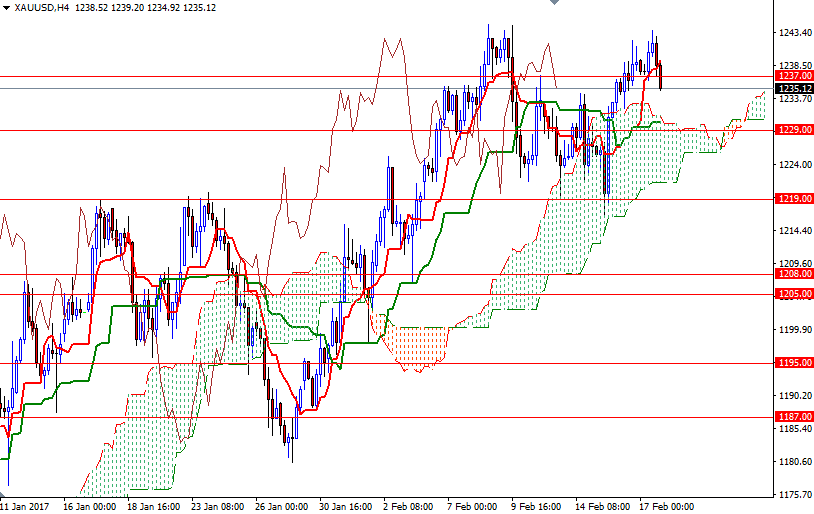Click the gray chart shift triangle marker
Viewport: 814px width, 514px height.
pyautogui.click(x=556, y=4)
